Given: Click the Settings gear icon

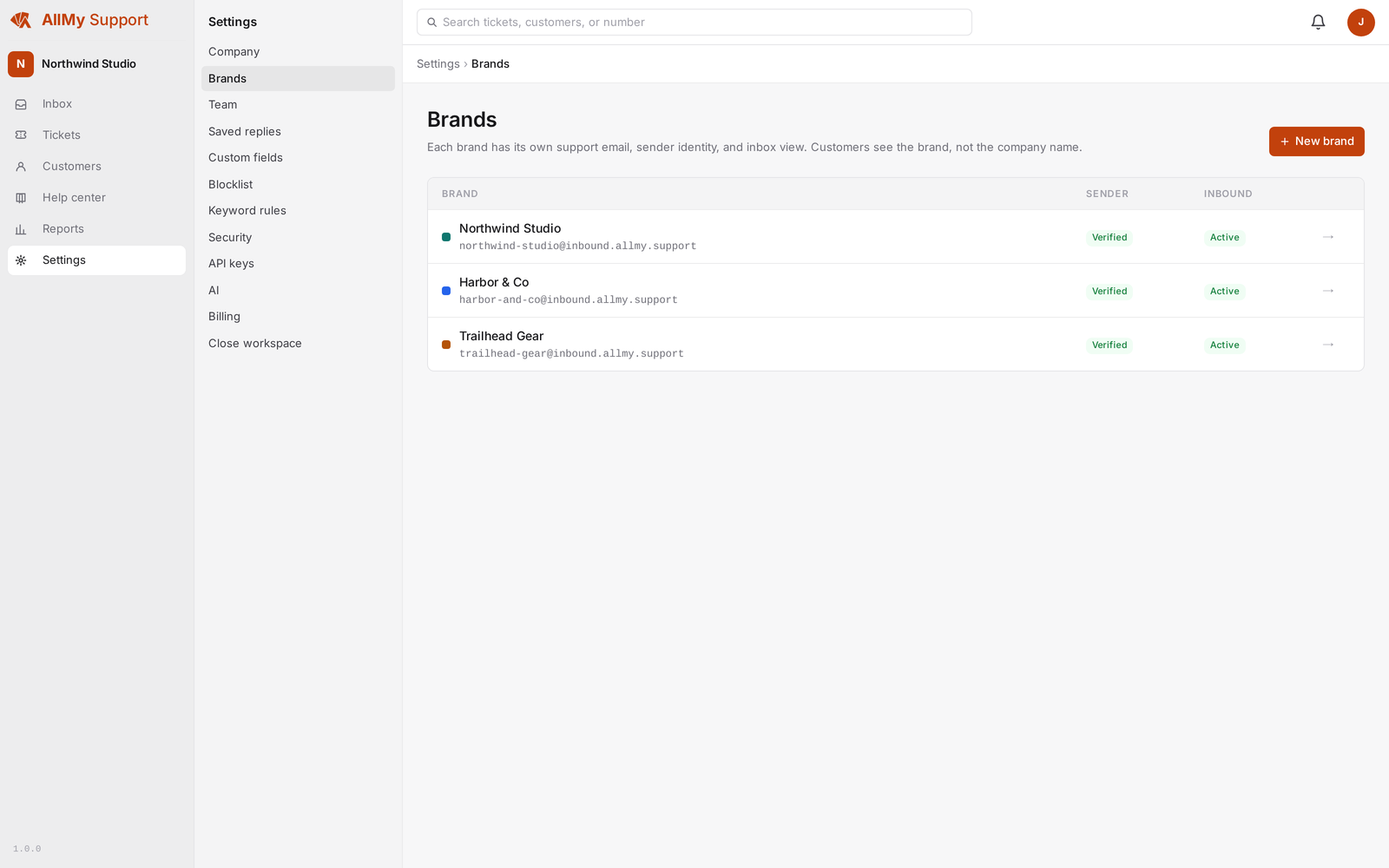Looking at the screenshot, I should point(21,260).
